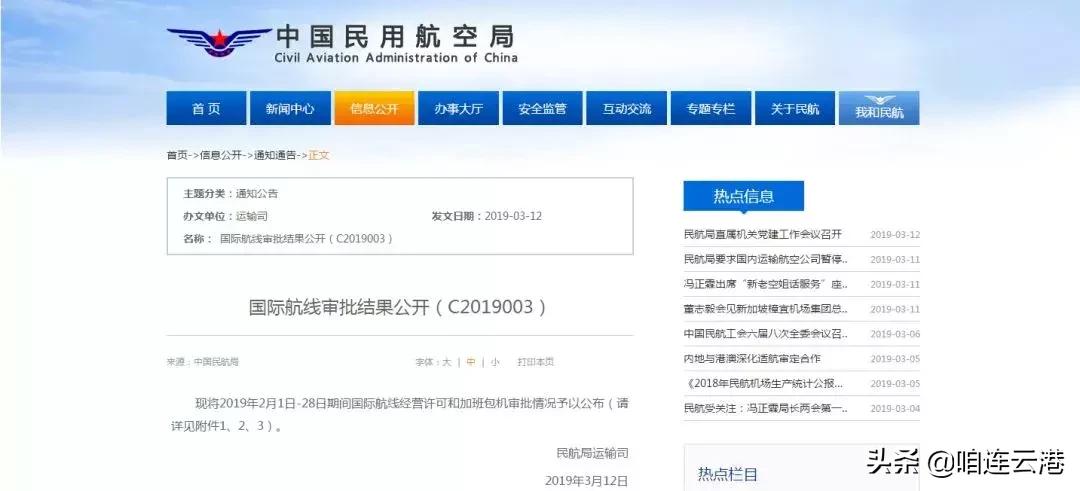Click the site title 中国民用航空局
The height and width of the screenshot is (491, 1080).
coord(395,36)
